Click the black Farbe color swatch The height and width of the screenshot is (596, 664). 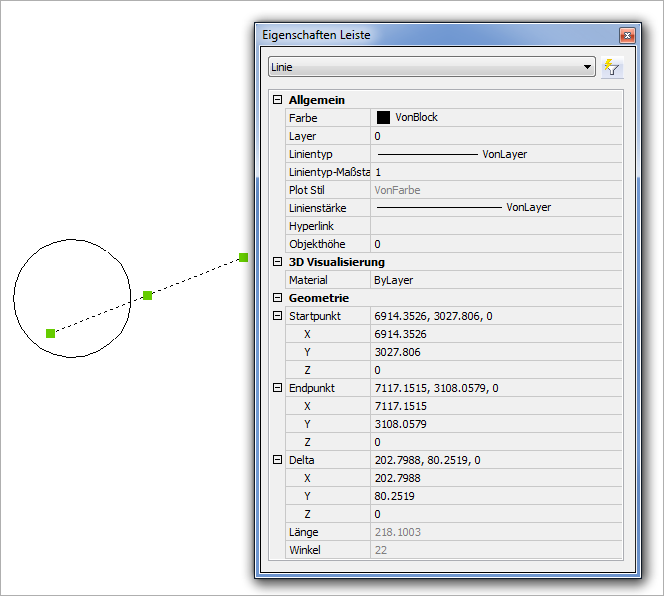click(383, 118)
